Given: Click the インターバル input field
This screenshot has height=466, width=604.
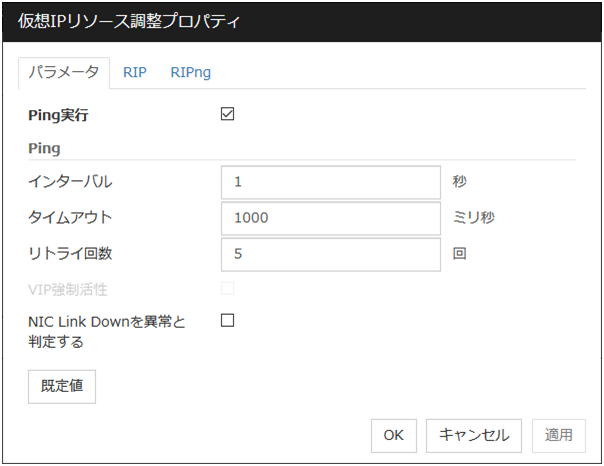Looking at the screenshot, I should click(330, 183).
